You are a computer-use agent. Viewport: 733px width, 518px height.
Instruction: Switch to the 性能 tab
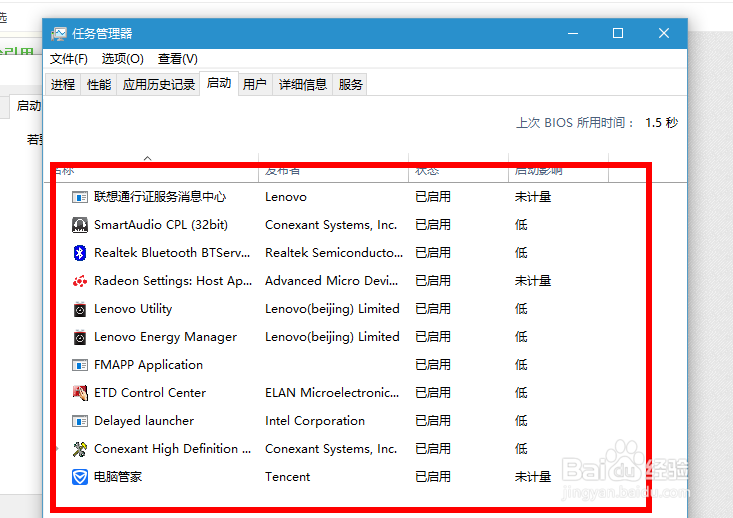coord(99,85)
